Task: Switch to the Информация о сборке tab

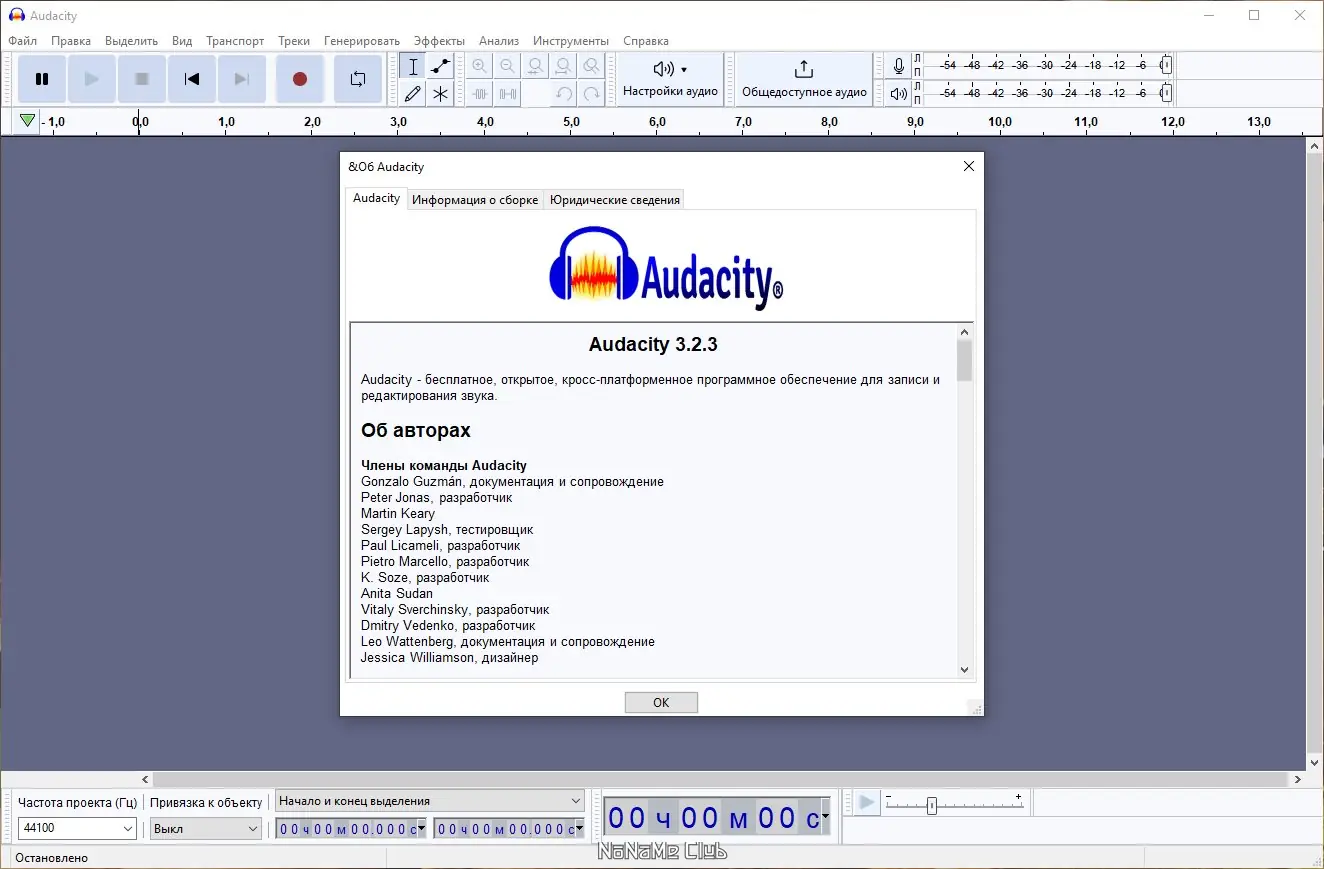Action: tap(475, 200)
